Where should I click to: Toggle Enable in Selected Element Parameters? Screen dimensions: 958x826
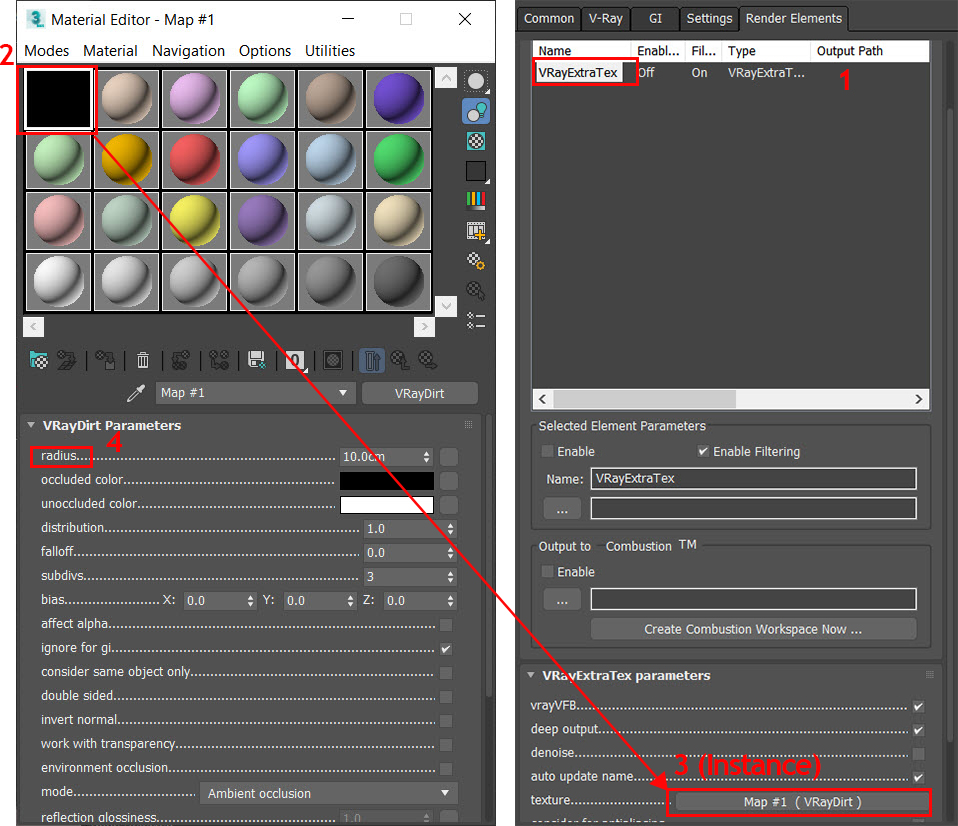(547, 451)
